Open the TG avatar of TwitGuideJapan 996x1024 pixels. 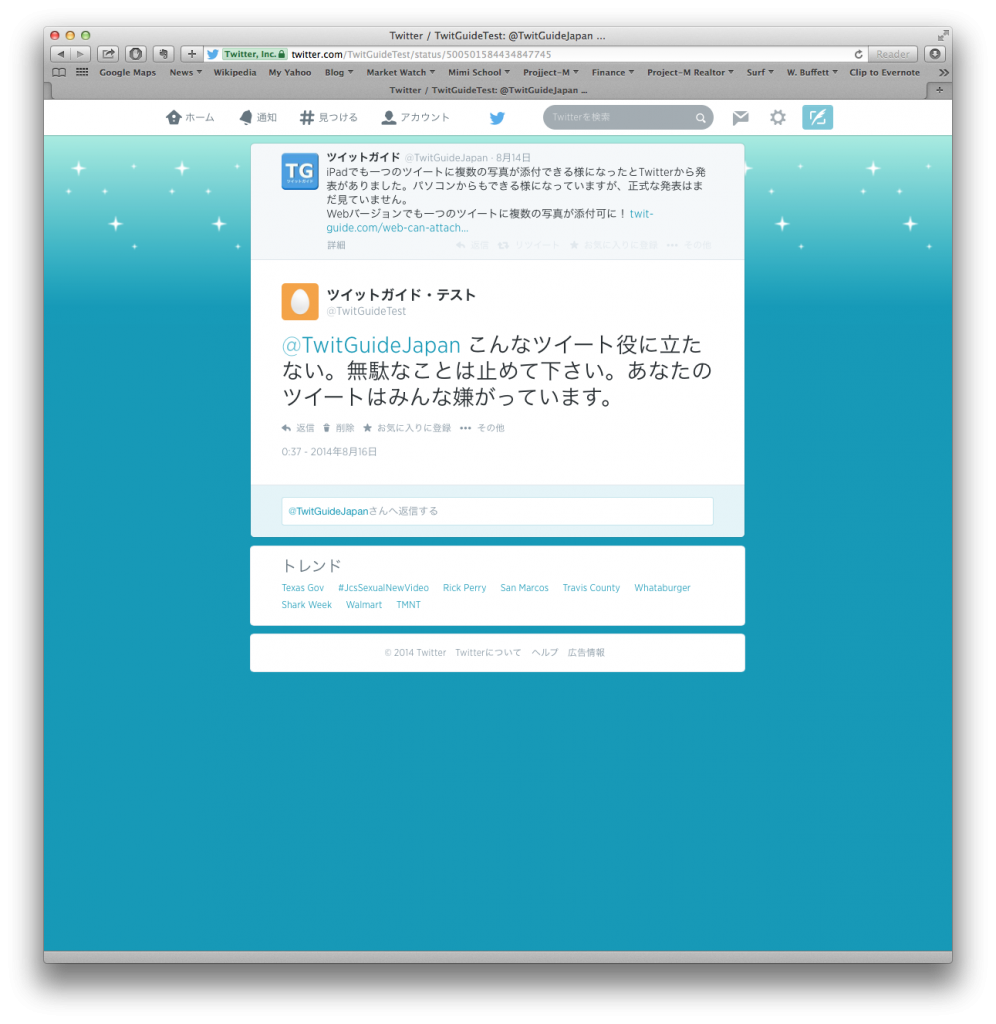pos(300,171)
